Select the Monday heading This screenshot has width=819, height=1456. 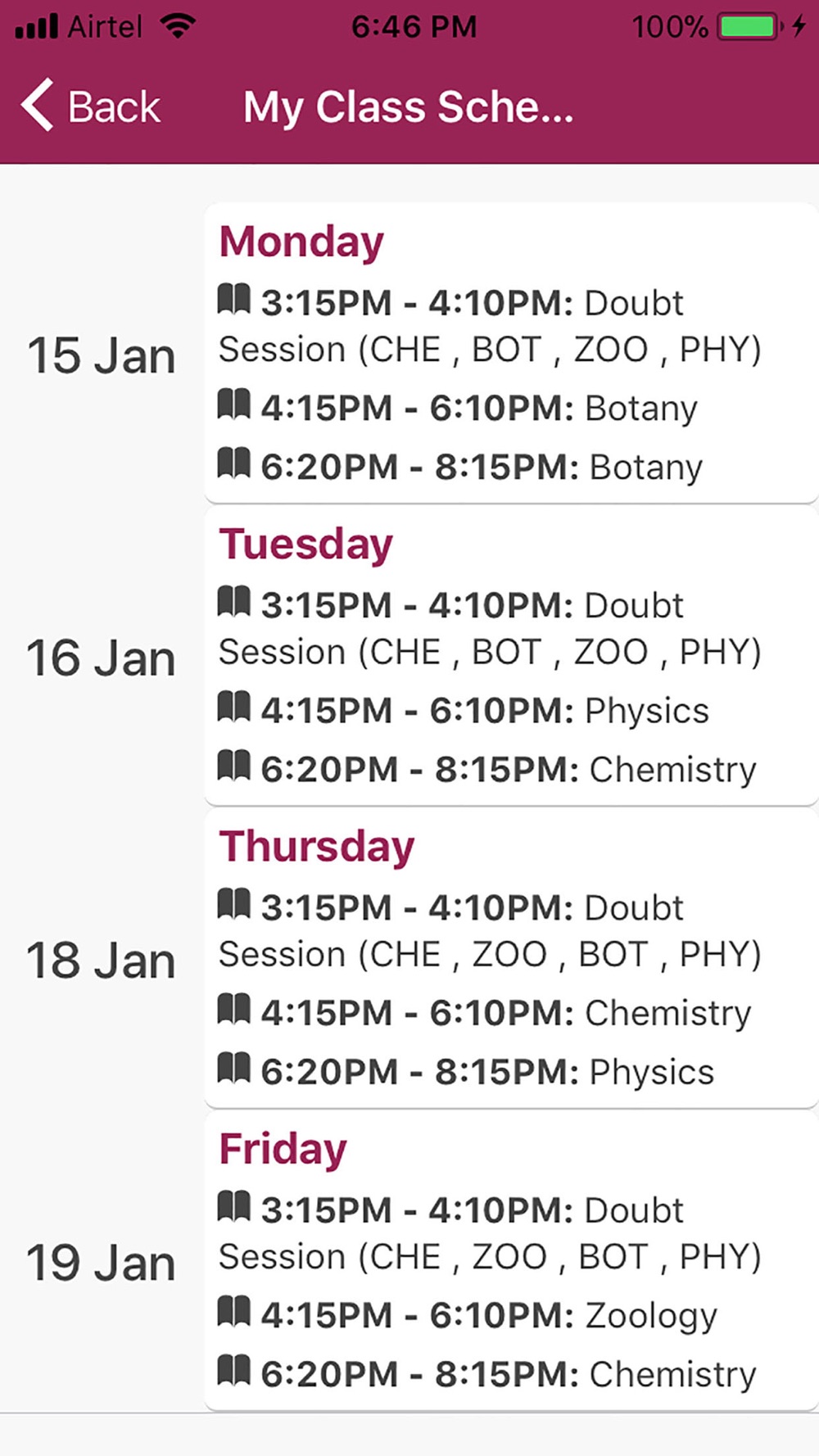tap(301, 242)
